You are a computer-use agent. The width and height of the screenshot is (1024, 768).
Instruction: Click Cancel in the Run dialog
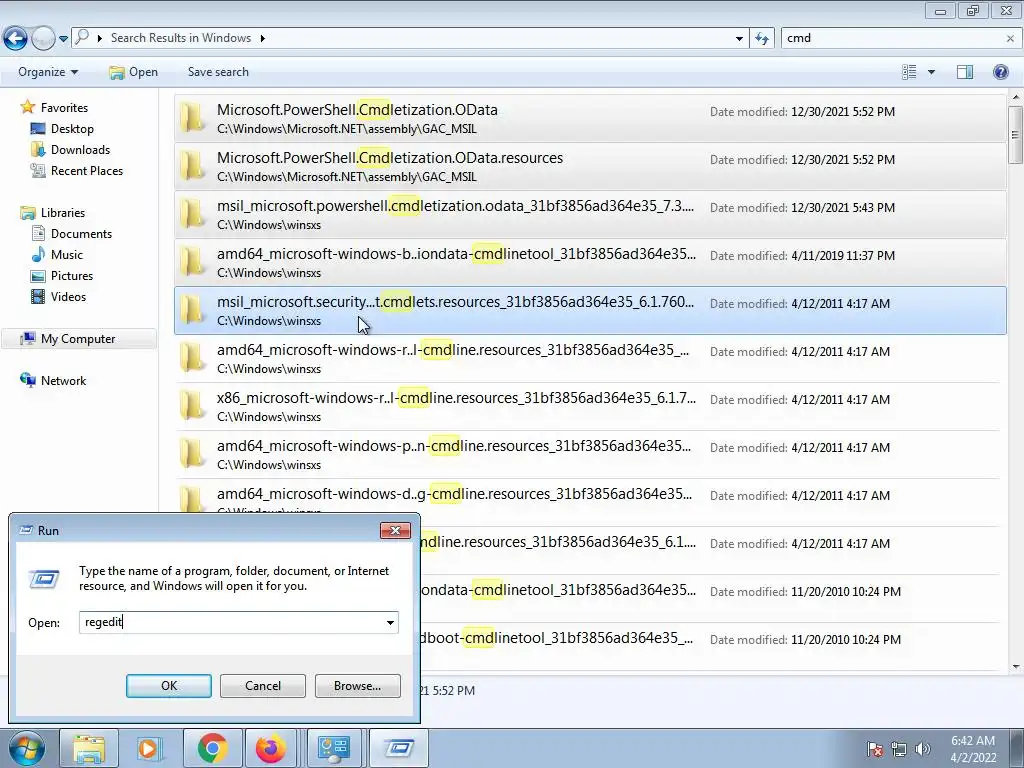(x=263, y=686)
